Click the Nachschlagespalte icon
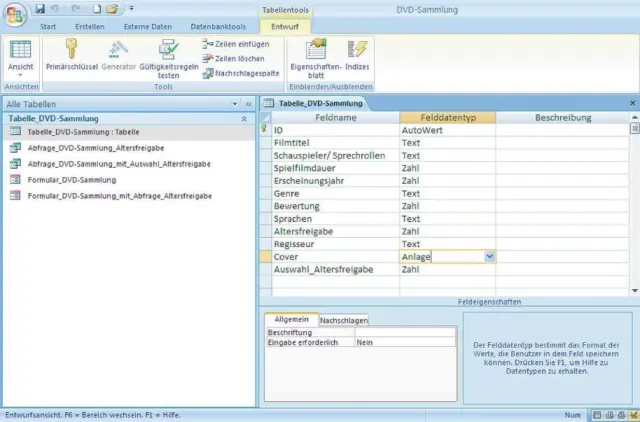Image resolution: width=640 pixels, height=422 pixels. (x=208, y=73)
